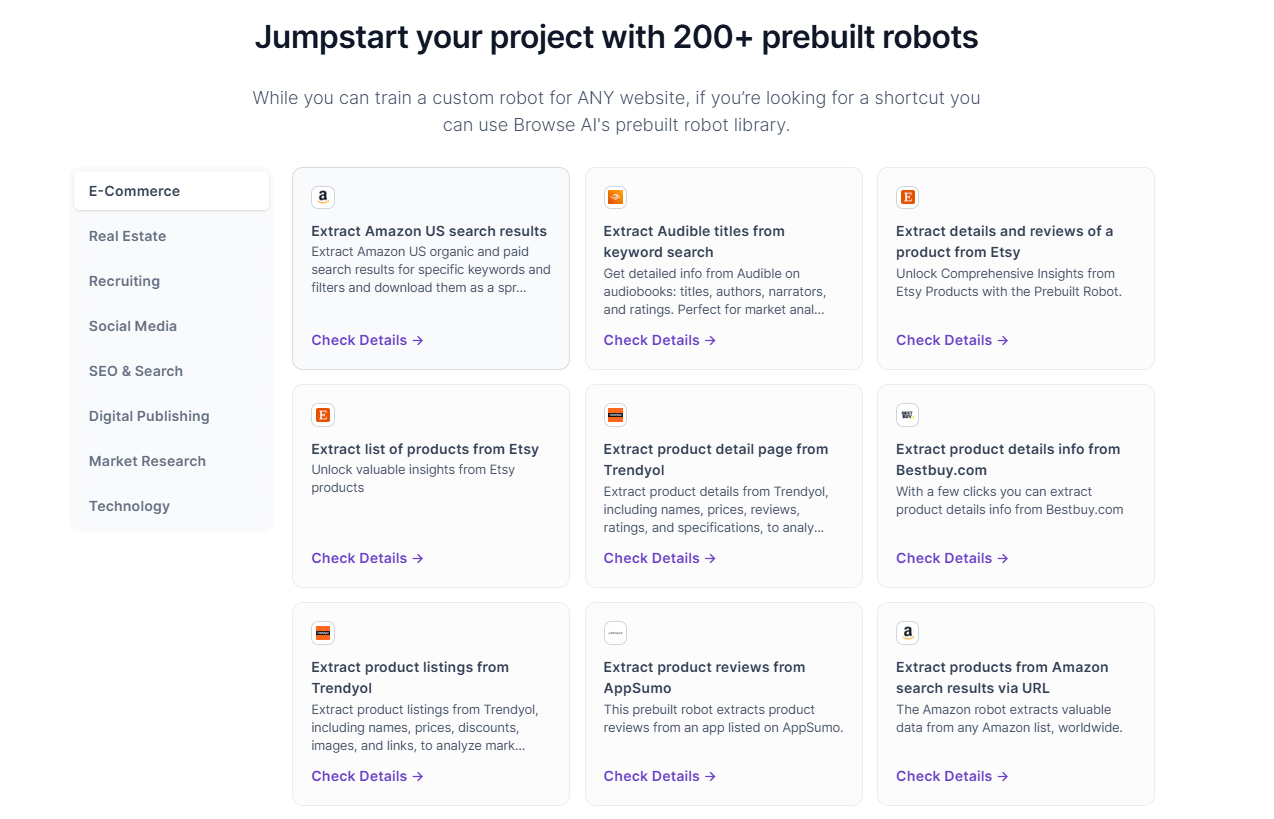The height and width of the screenshot is (819, 1274).
Task: Click Amazon icon on search results via URL card
Action: coord(908,633)
